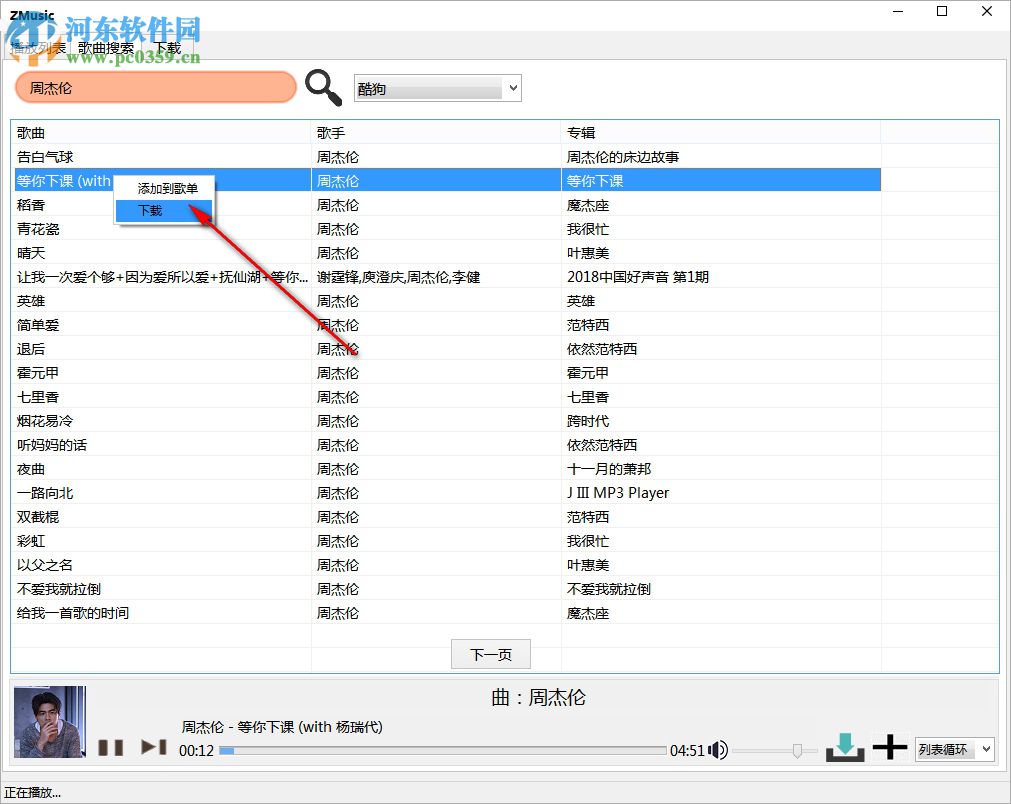Click the teal download icon near playback bar
The width and height of the screenshot is (1011, 804).
(x=845, y=745)
